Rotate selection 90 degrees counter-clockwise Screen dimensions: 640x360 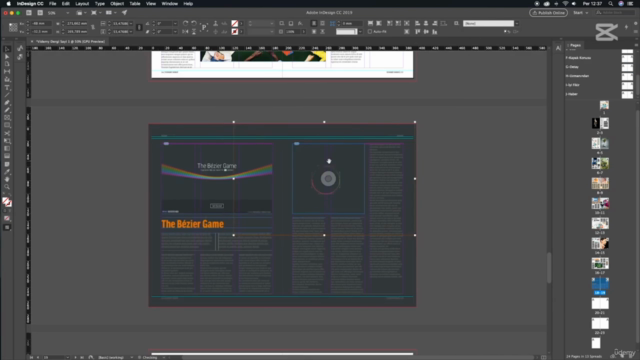194,23
